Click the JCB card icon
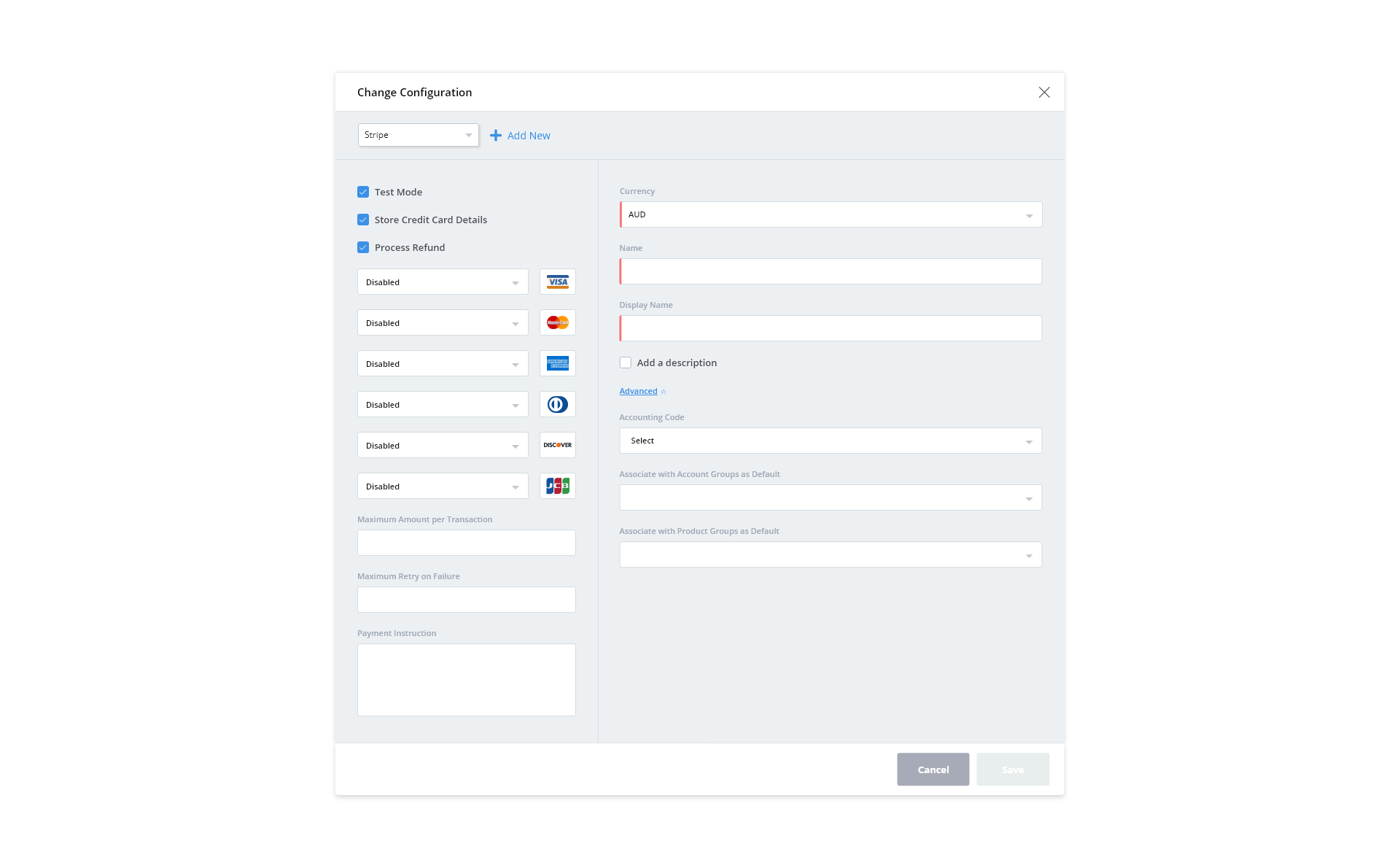 click(x=557, y=486)
